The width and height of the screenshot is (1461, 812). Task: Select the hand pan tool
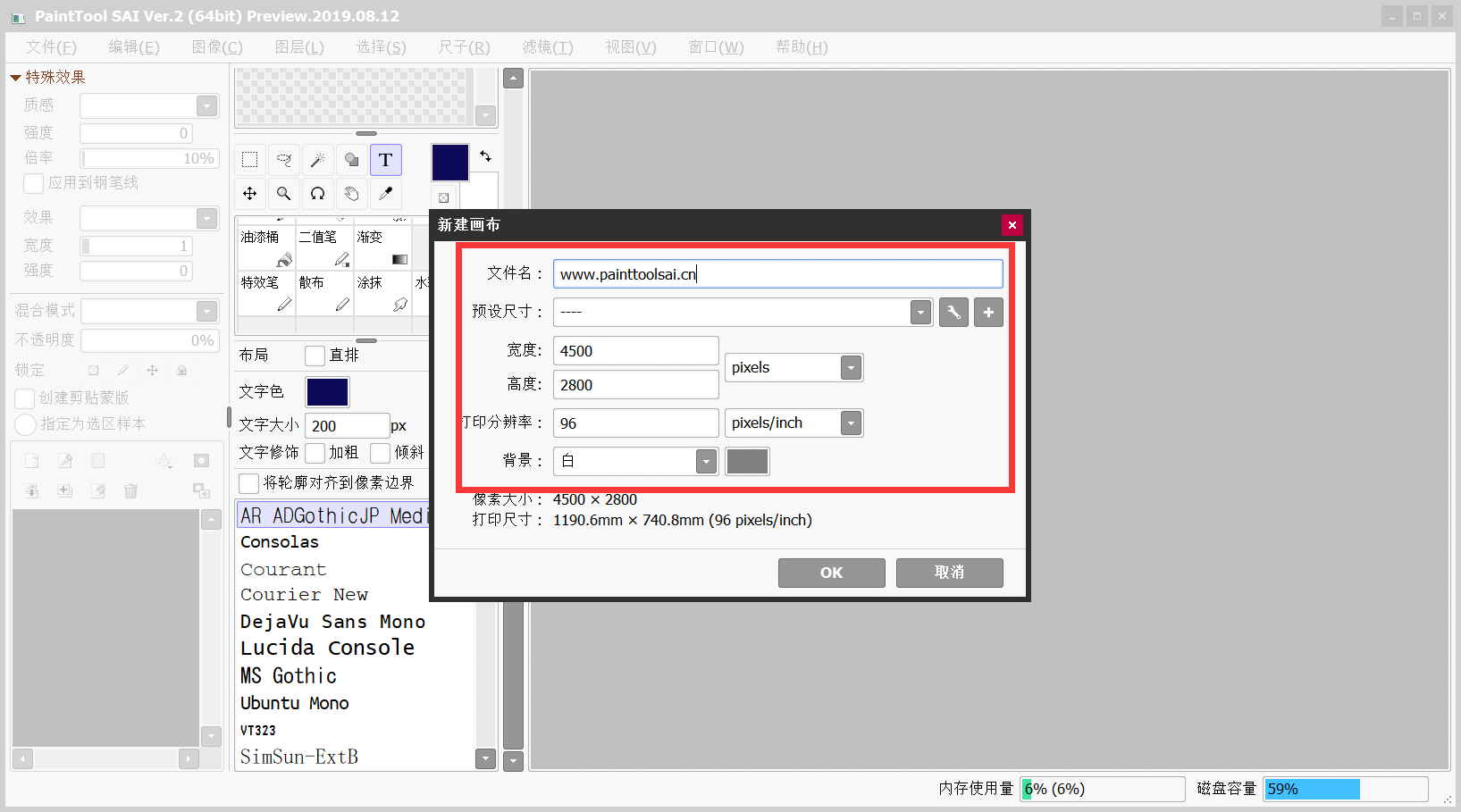tap(351, 193)
